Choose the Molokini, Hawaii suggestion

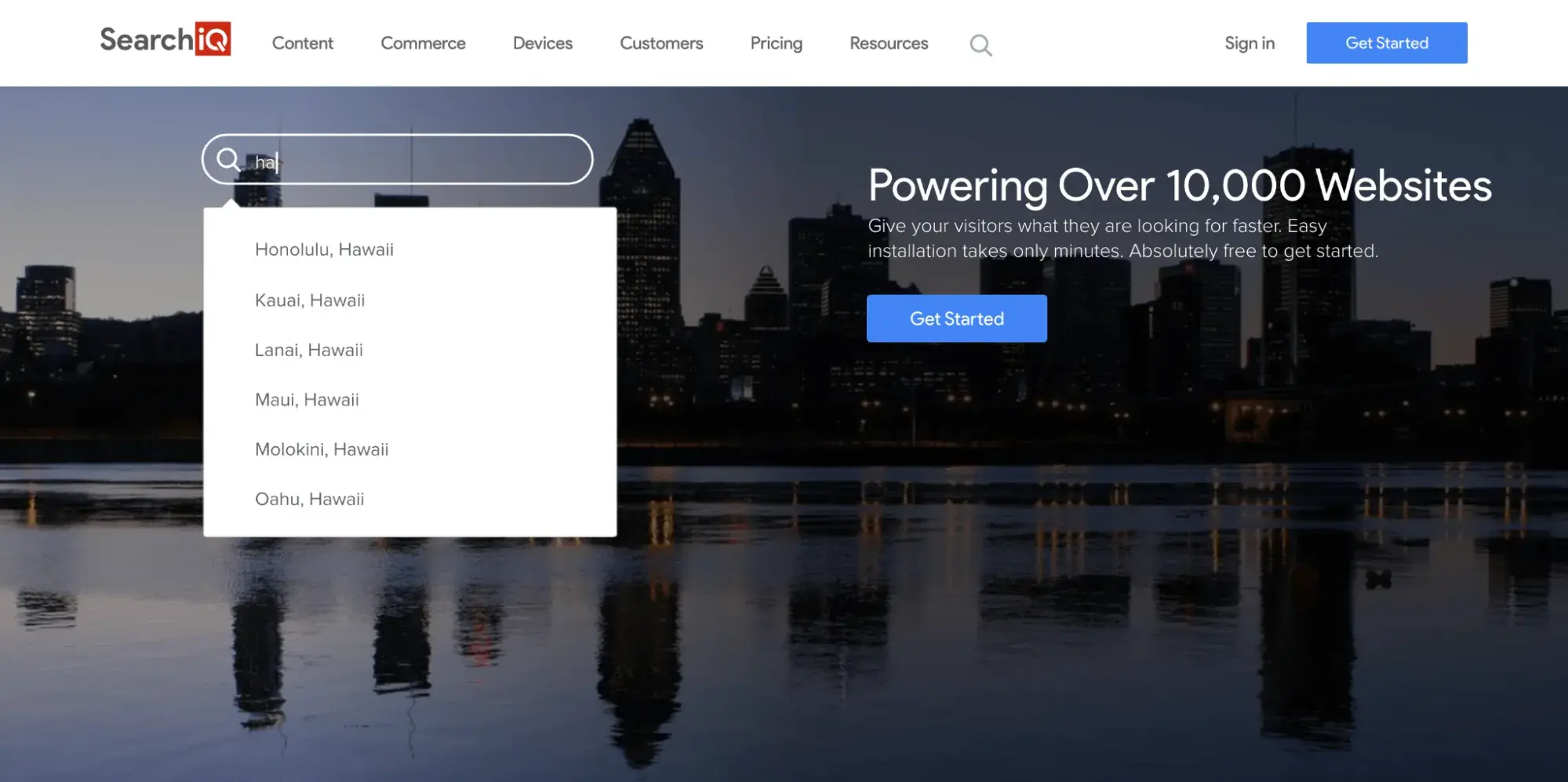[x=322, y=449]
